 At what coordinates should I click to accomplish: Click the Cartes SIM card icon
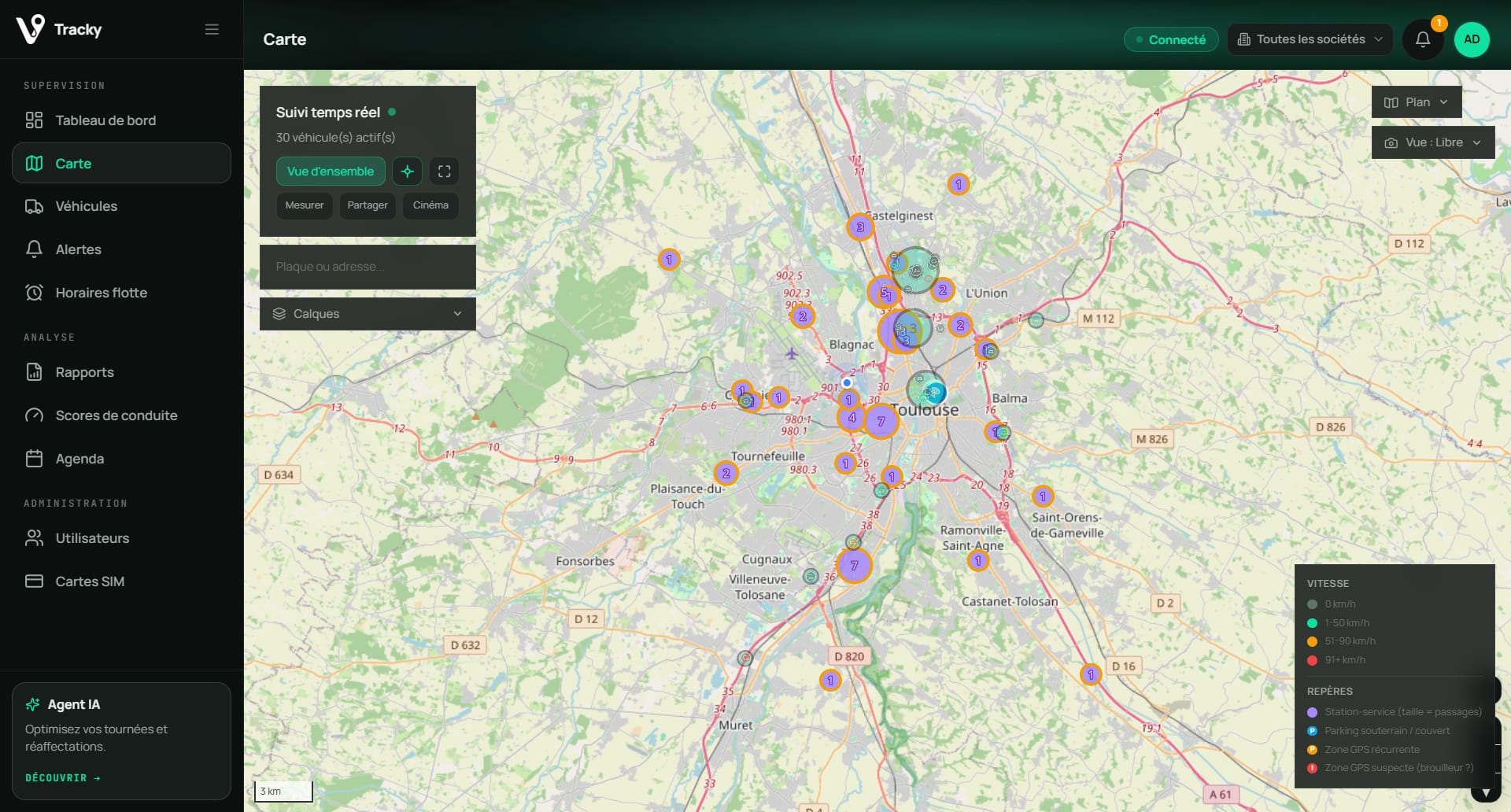click(x=34, y=581)
